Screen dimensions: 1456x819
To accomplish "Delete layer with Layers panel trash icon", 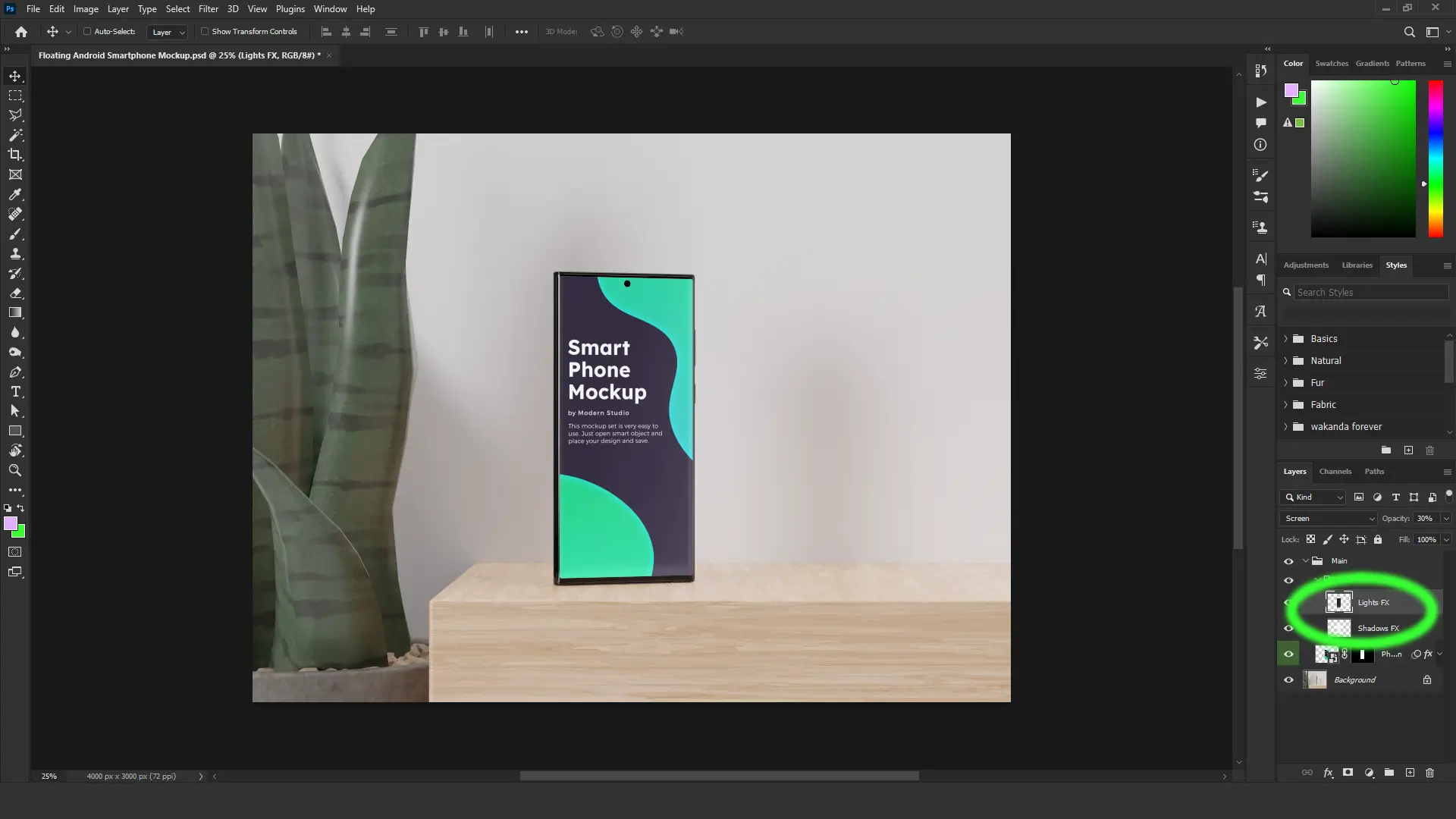I will point(1429,773).
